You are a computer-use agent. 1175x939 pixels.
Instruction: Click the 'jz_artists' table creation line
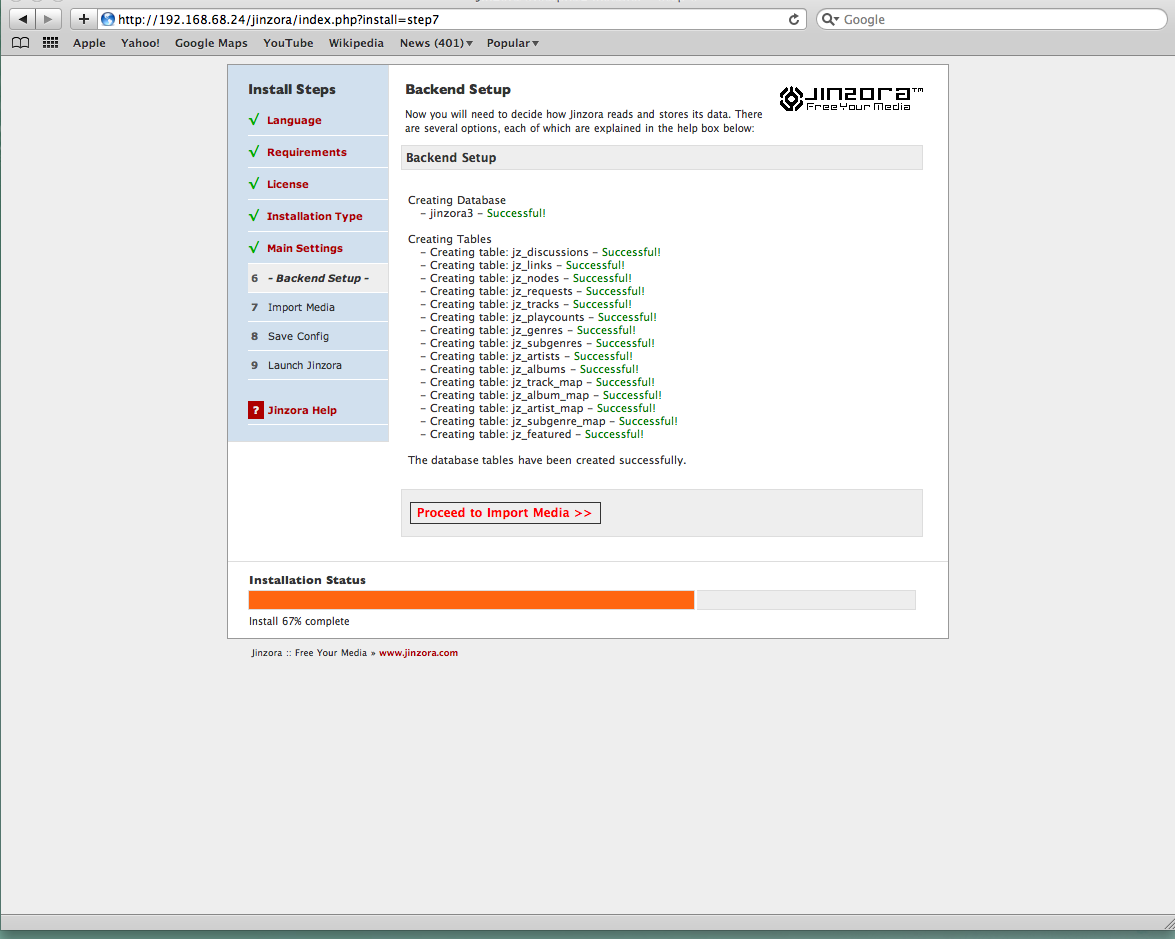[x=527, y=356]
